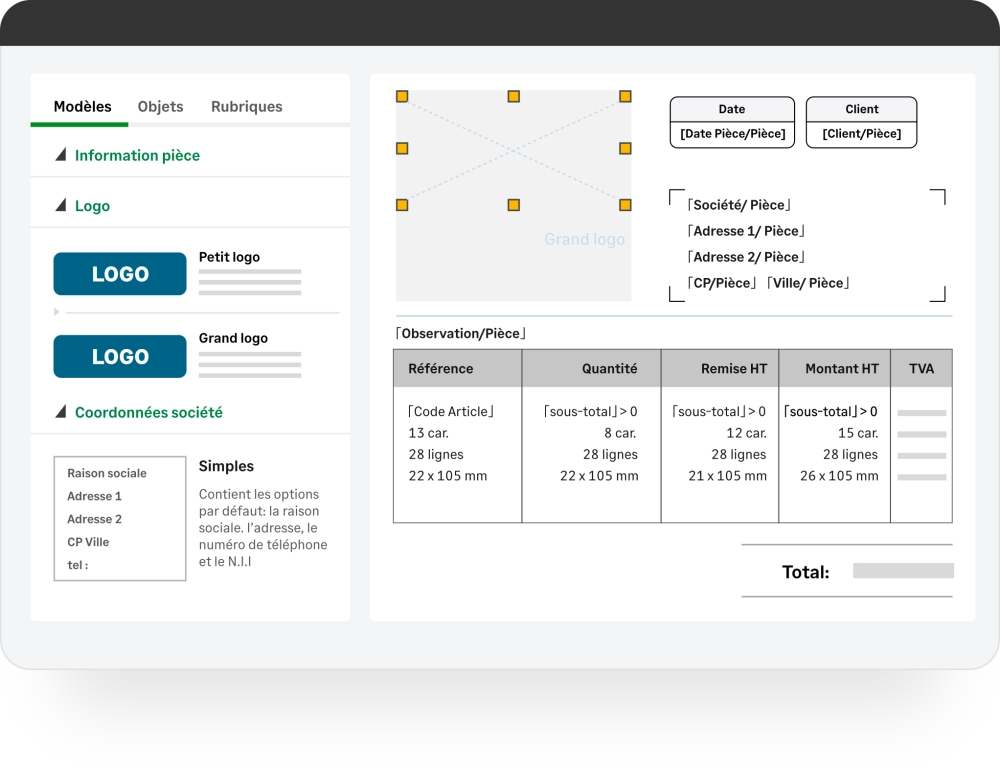Click the middle-right logo resize handle

625,149
